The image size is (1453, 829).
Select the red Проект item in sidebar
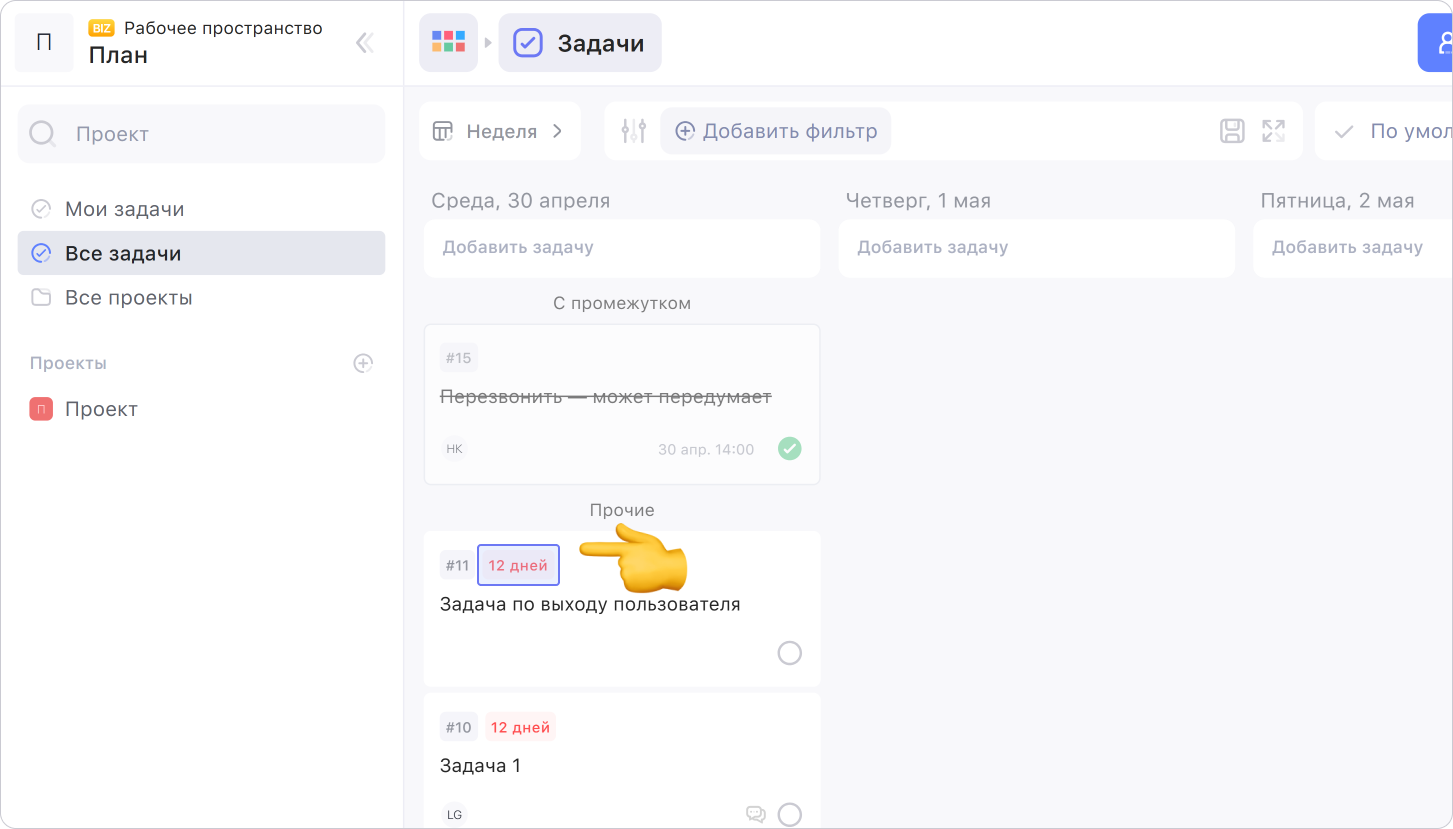coord(201,409)
